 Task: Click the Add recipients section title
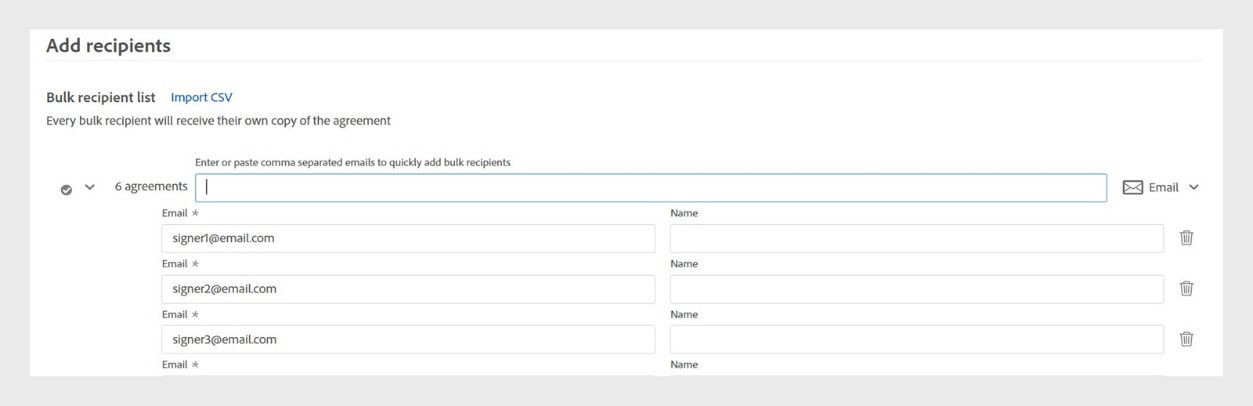point(108,46)
